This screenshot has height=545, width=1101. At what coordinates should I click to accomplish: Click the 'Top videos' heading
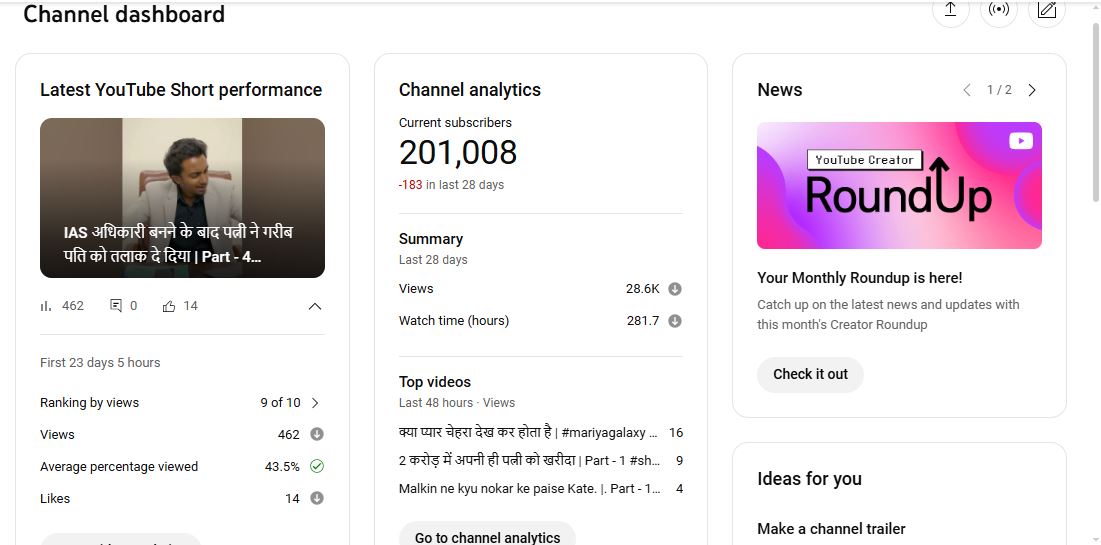[x=435, y=382]
